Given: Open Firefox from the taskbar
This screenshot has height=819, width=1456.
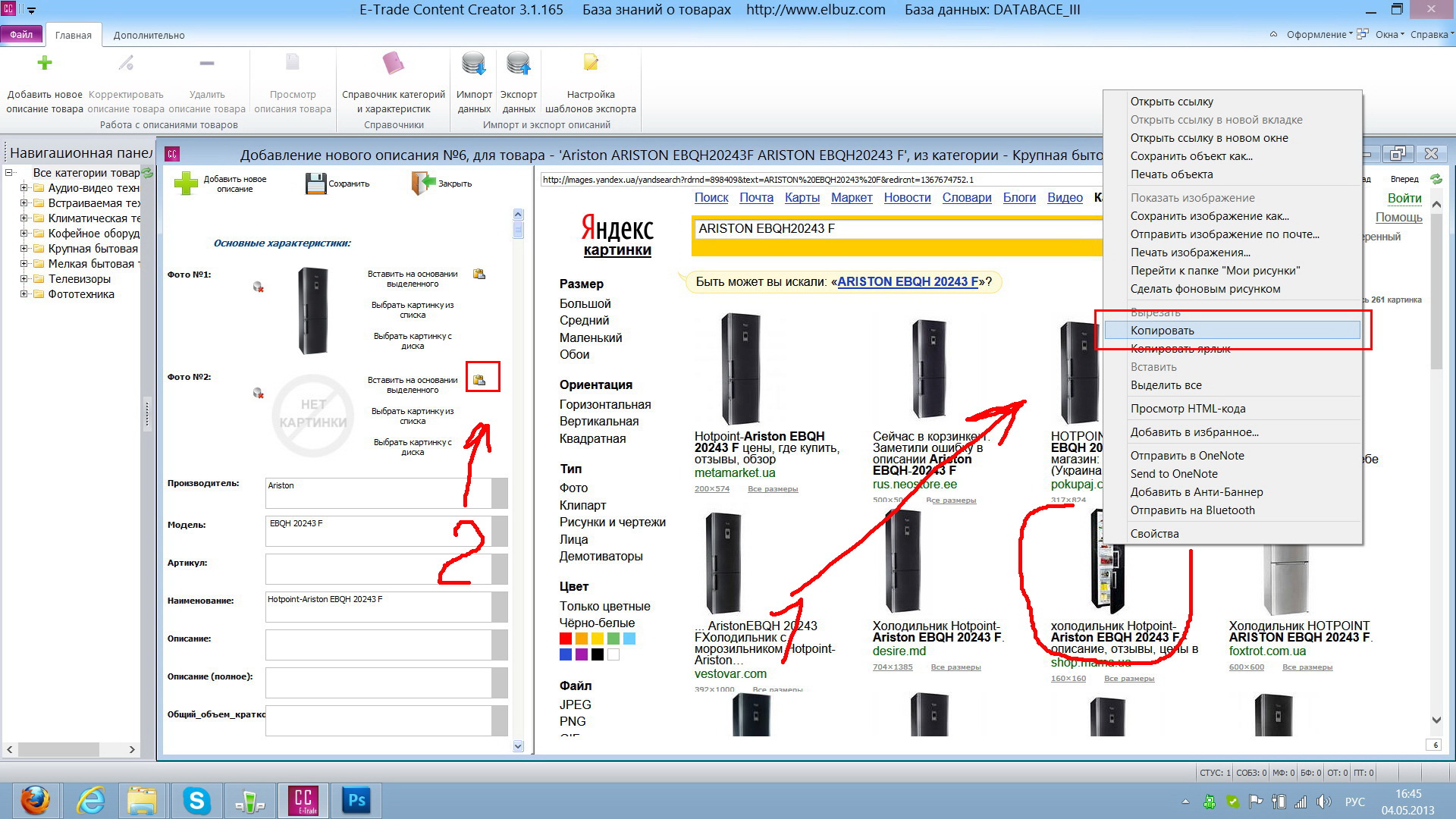Looking at the screenshot, I should (x=35, y=800).
